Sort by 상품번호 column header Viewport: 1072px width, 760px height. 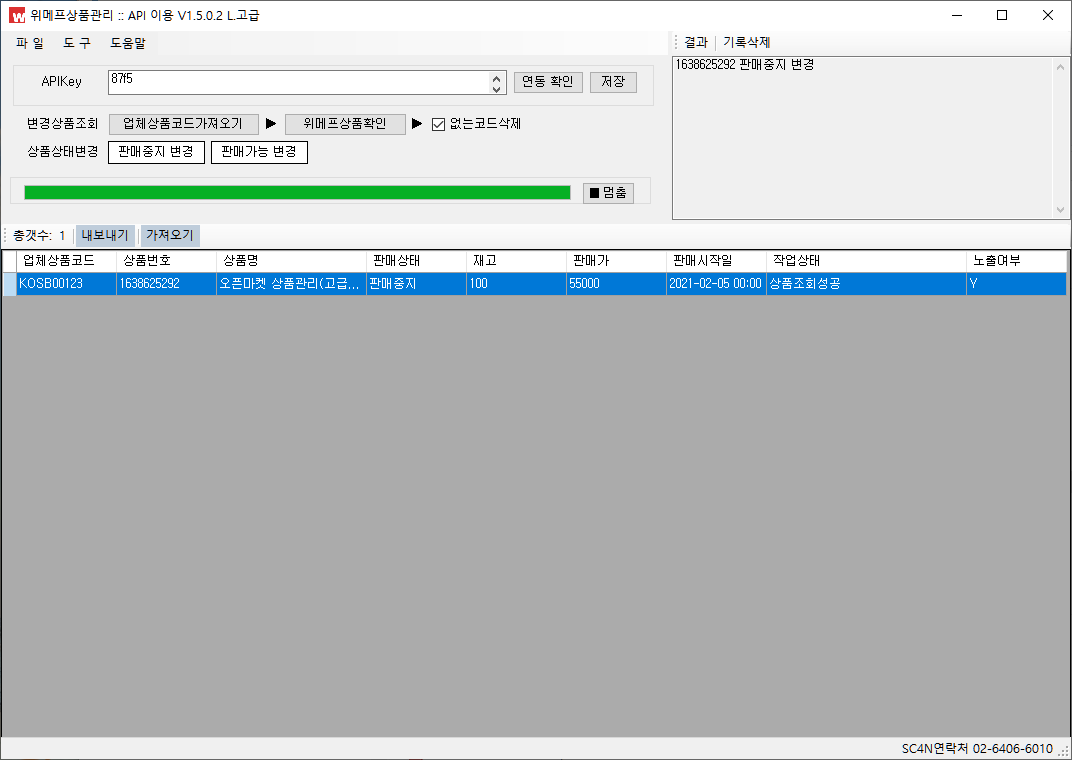pos(167,261)
